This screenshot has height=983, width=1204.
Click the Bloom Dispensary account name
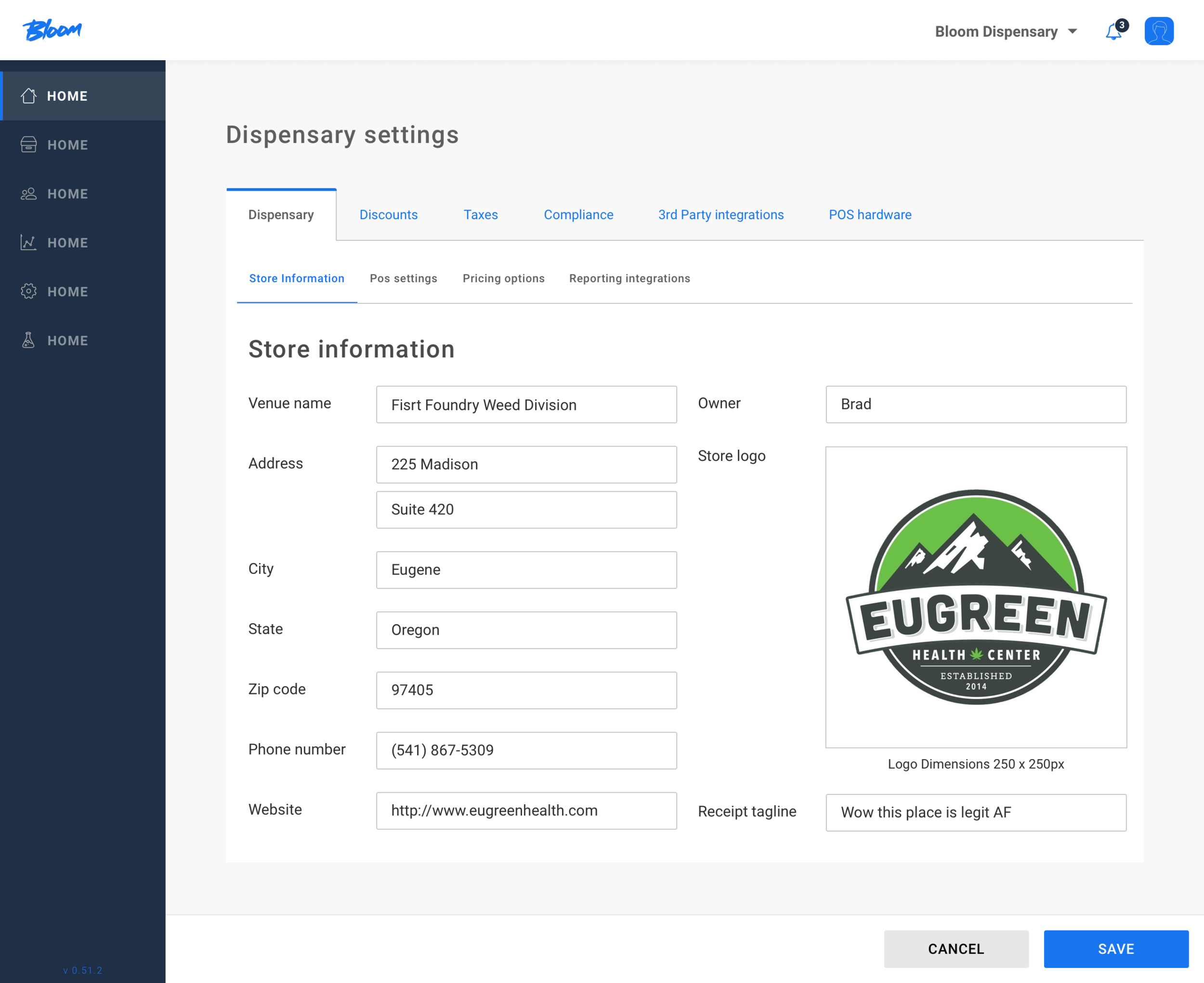(995, 32)
